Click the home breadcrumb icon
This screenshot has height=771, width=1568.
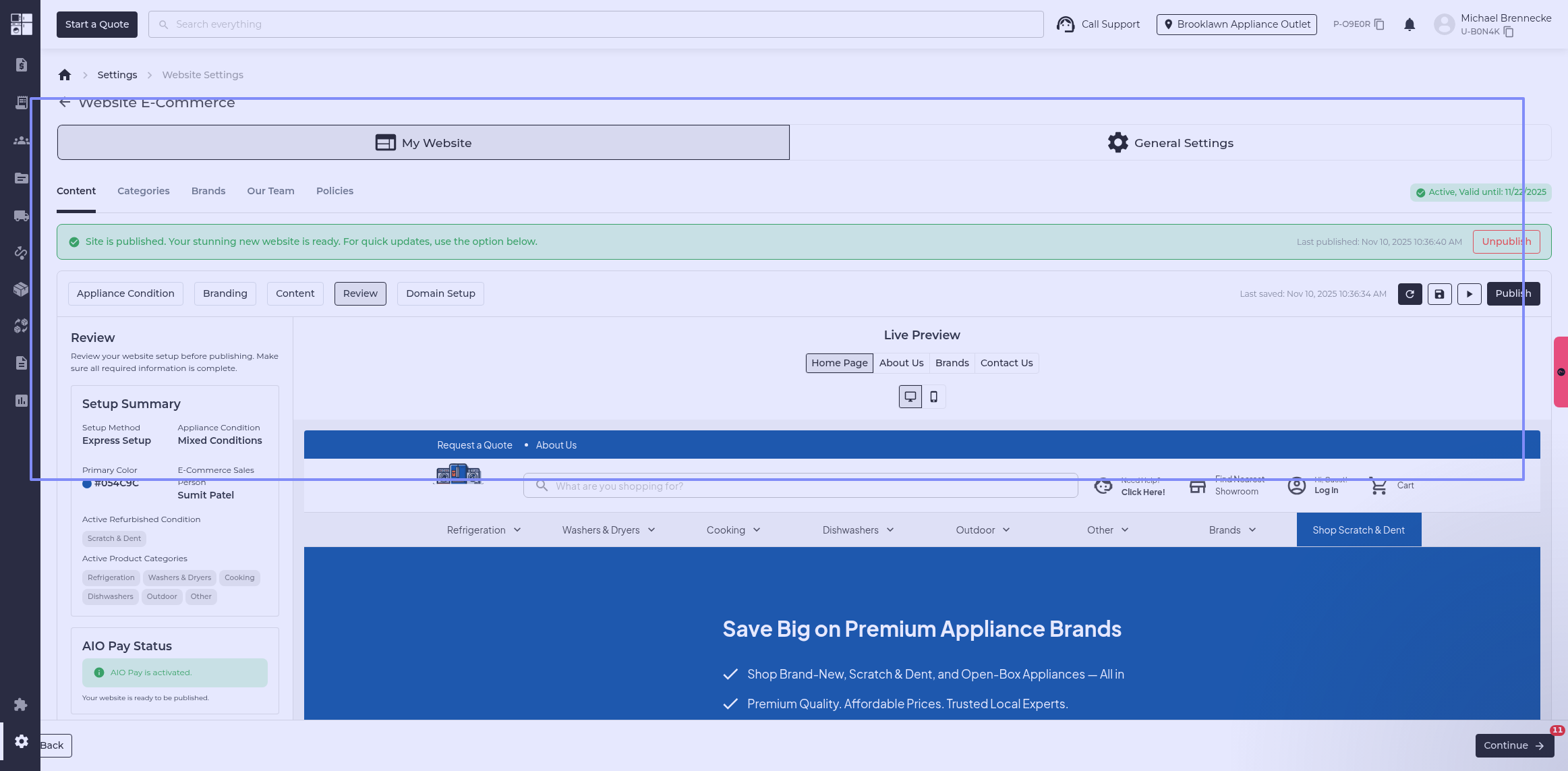coord(65,75)
